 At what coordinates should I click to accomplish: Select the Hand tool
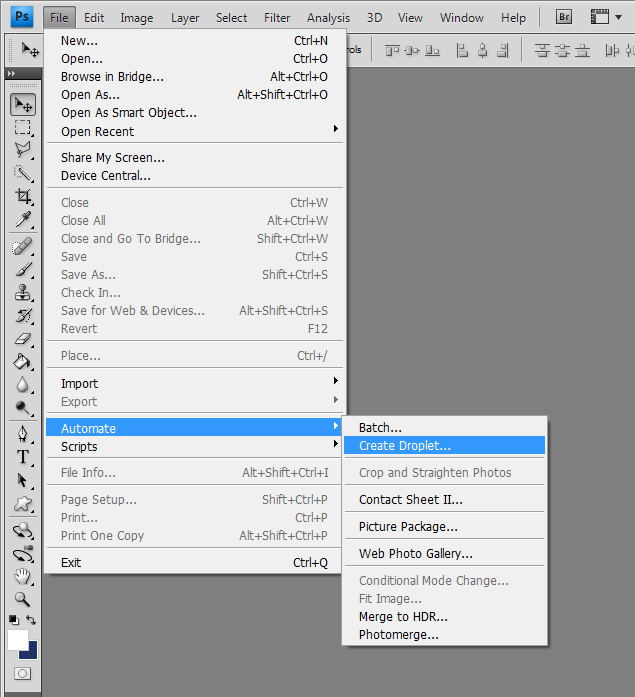pos(23,577)
